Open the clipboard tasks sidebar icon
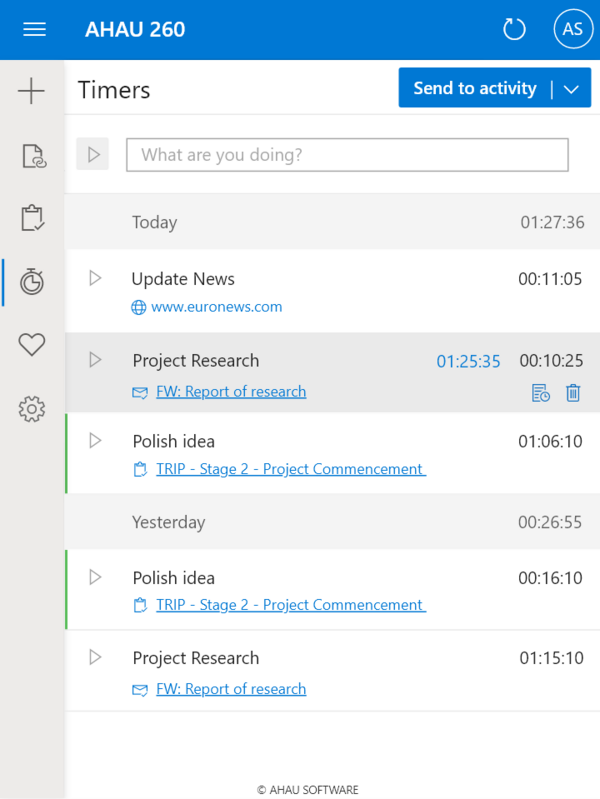 pos(32,218)
